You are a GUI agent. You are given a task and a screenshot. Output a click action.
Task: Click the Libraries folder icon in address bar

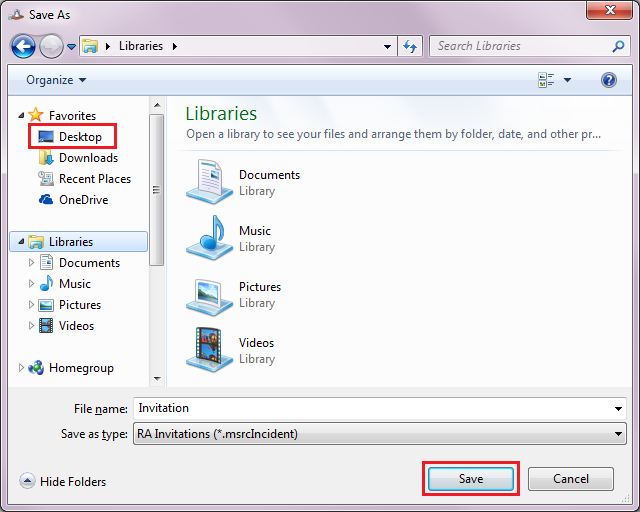coord(90,46)
